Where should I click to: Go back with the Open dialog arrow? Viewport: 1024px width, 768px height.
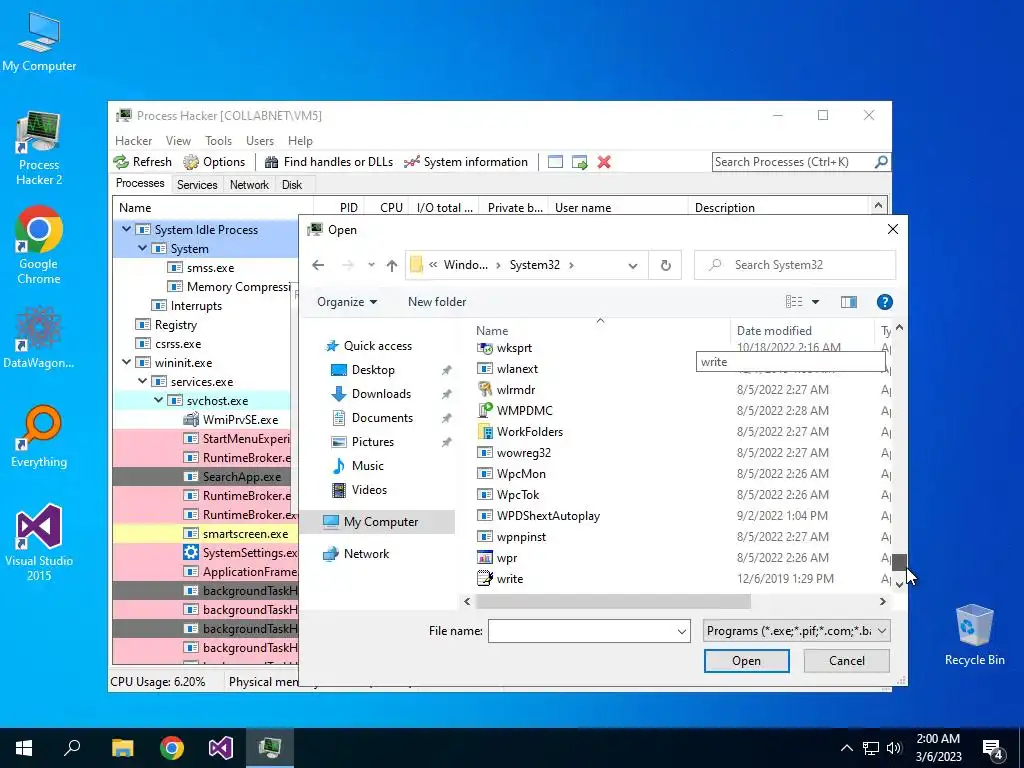tap(318, 264)
